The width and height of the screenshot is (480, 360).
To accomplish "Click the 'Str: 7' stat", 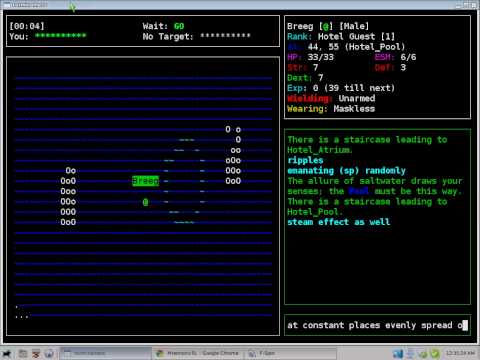I will 303,67.
